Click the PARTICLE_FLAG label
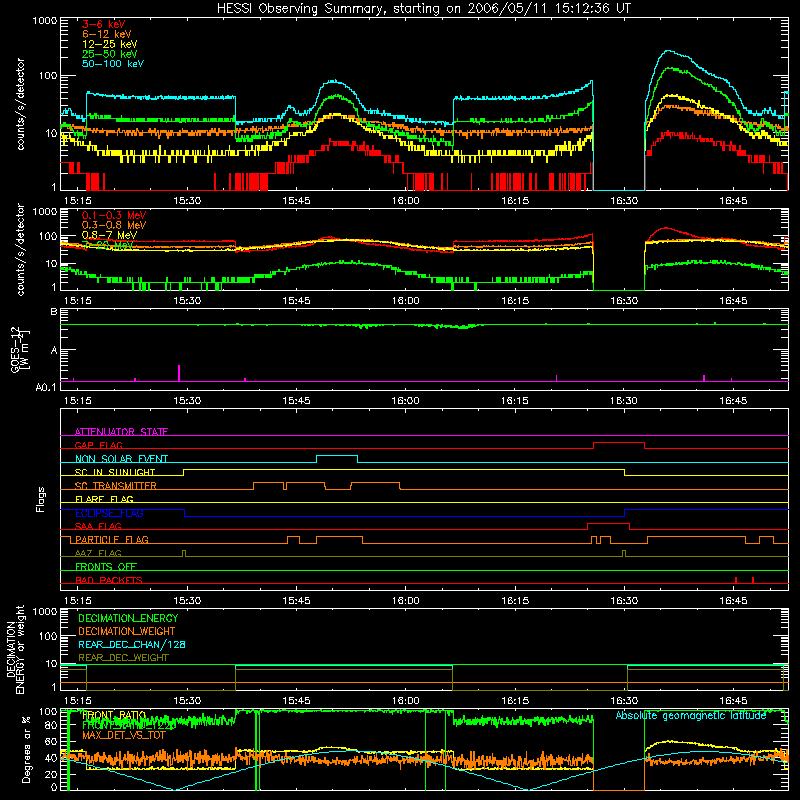 pyautogui.click(x=112, y=540)
